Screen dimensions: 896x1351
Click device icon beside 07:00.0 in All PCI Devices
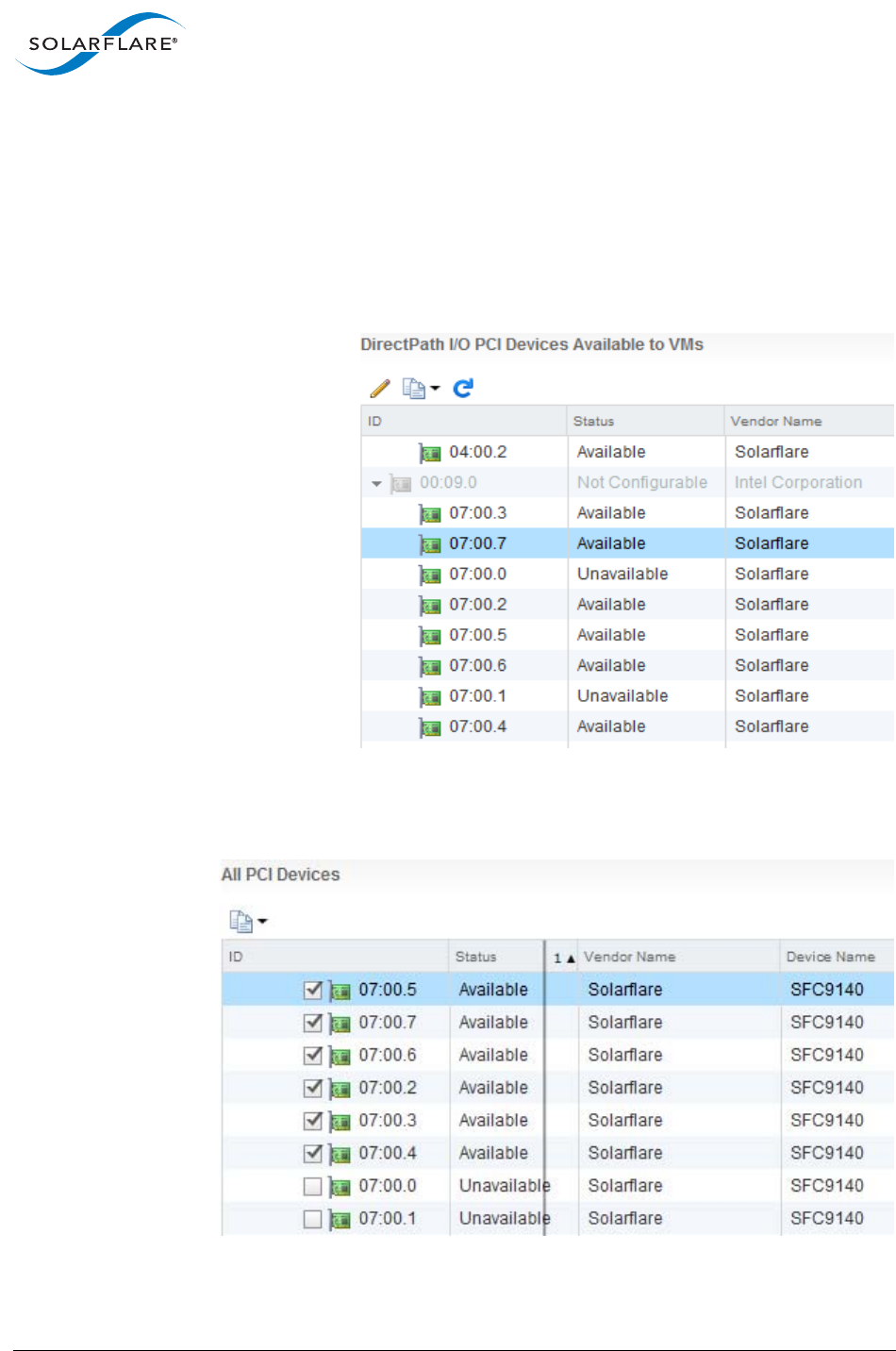tap(340, 1187)
